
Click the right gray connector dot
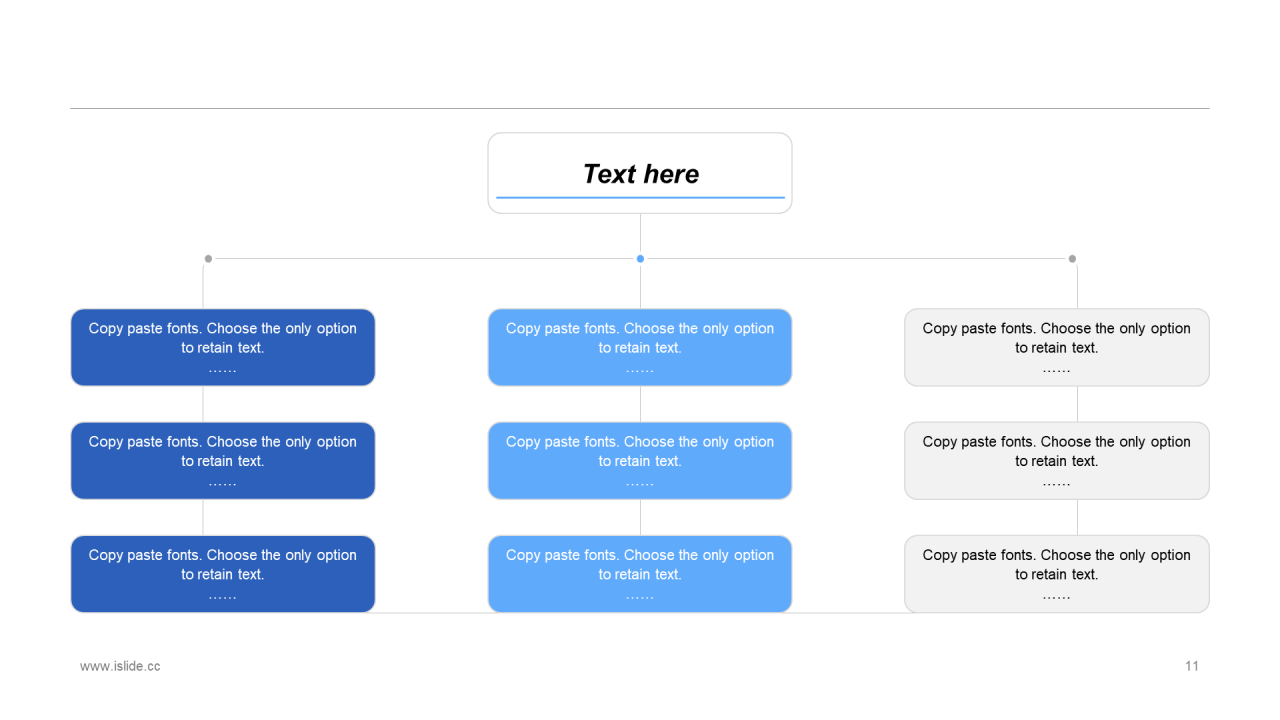(x=1072, y=259)
